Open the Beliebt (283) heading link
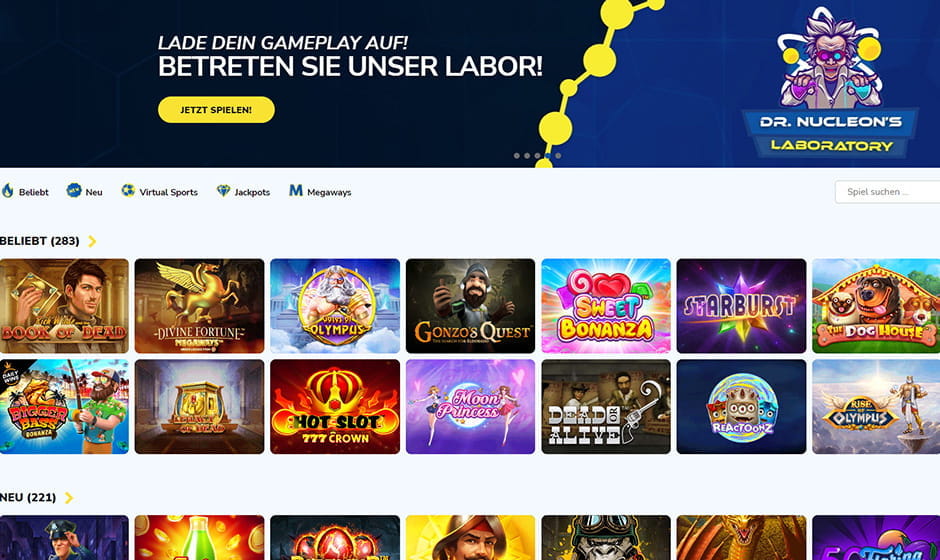Screen dimensions: 940x560 pyautogui.click(x=40, y=241)
